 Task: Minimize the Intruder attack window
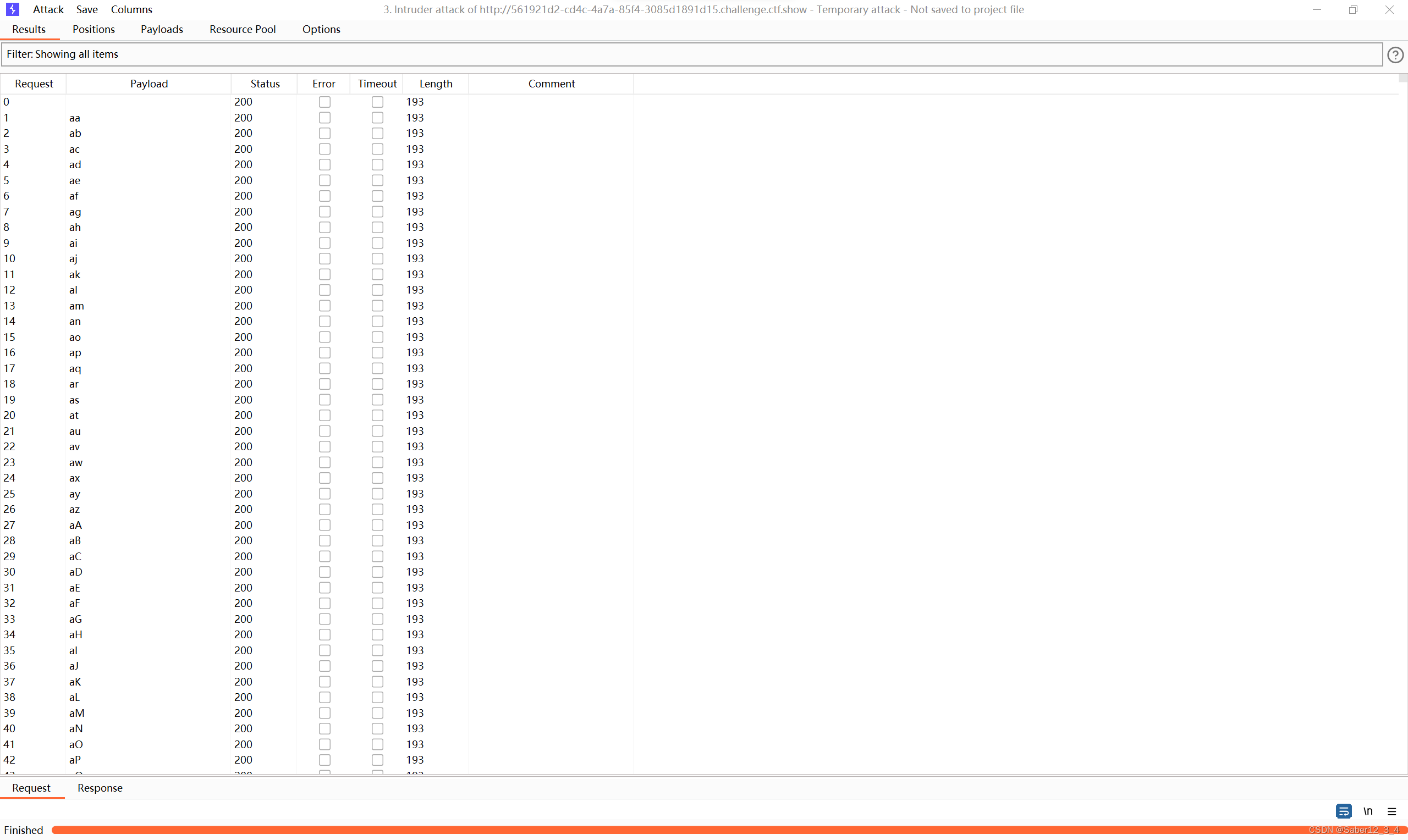tap(1317, 10)
